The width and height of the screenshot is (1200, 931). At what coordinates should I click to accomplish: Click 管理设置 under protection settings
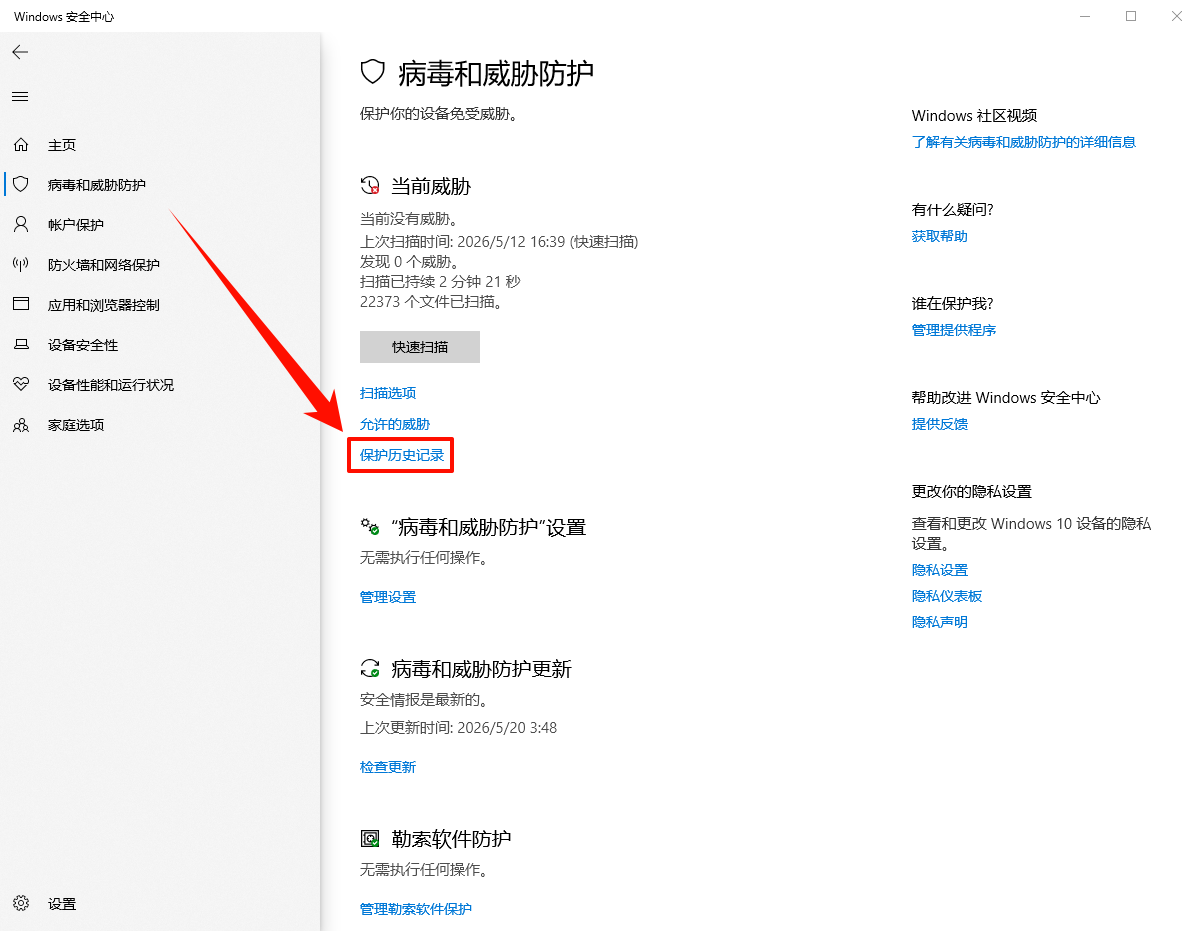point(388,597)
